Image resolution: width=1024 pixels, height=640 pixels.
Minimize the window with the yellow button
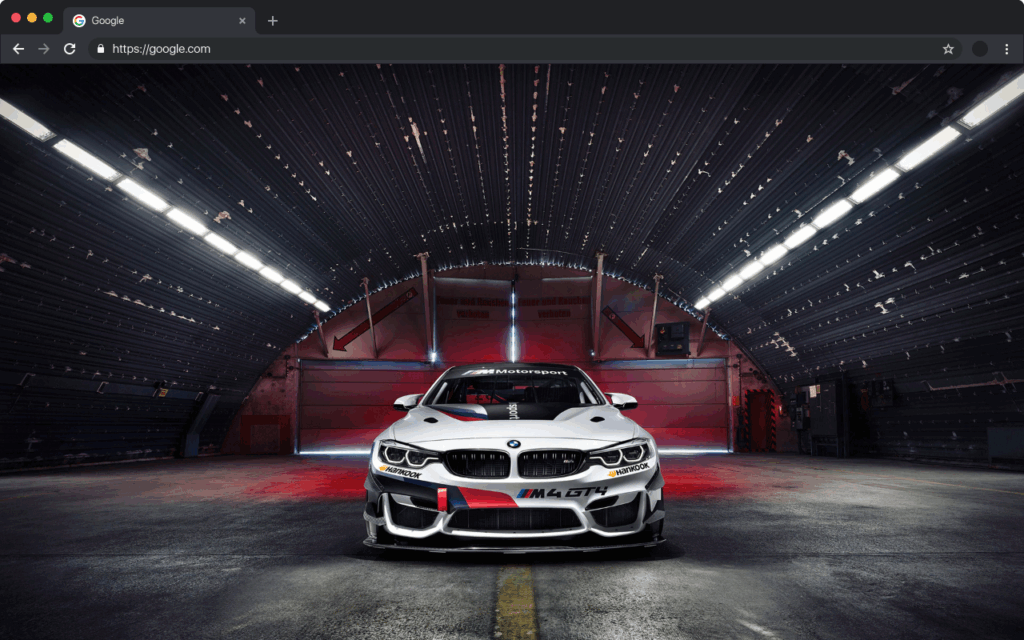pyautogui.click(x=30, y=17)
